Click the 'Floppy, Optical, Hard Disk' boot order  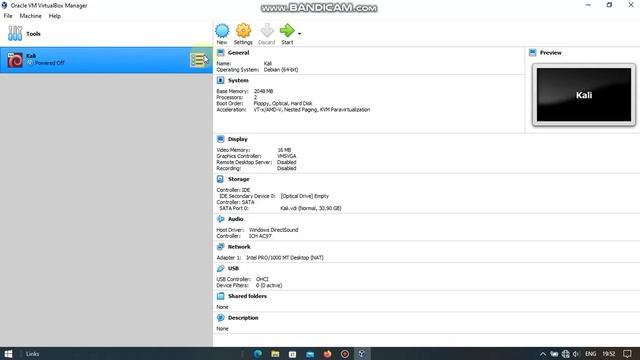(283, 103)
